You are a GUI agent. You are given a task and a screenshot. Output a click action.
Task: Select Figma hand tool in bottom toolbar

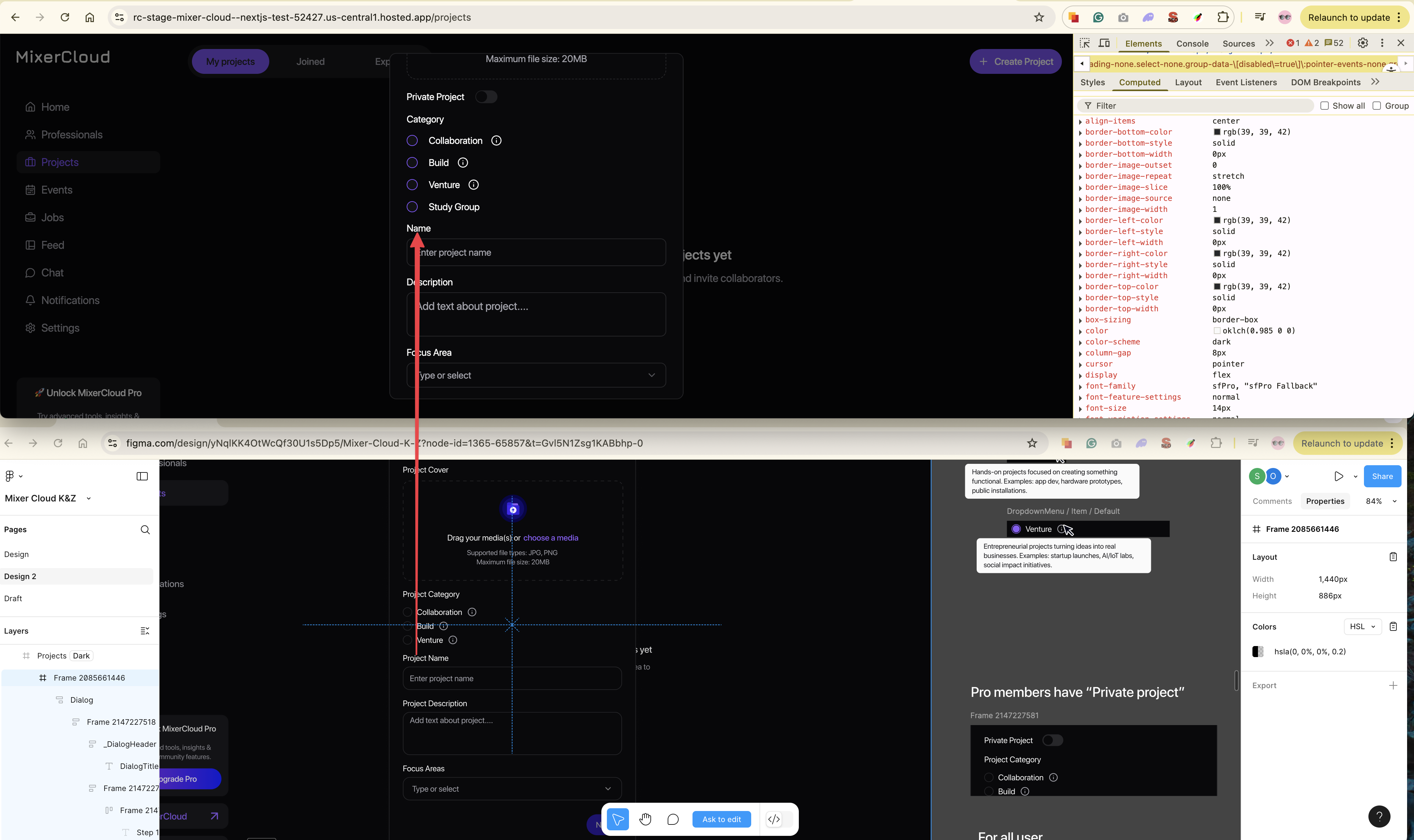pos(645,819)
